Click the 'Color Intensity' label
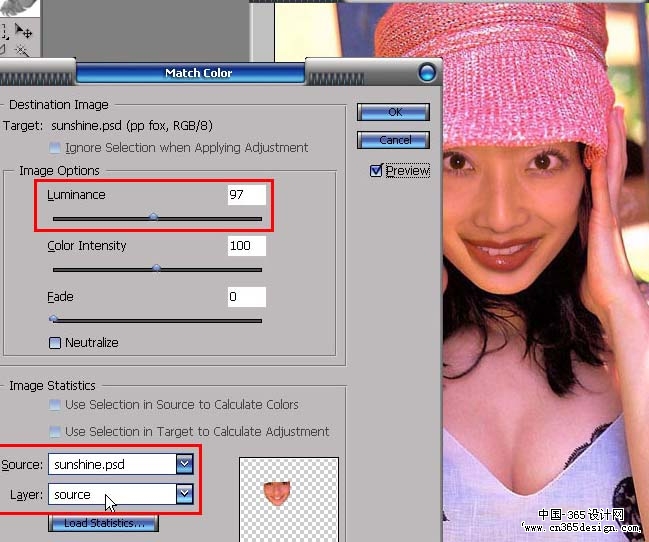Viewport: 649px width, 542px height. pyautogui.click(x=87, y=246)
